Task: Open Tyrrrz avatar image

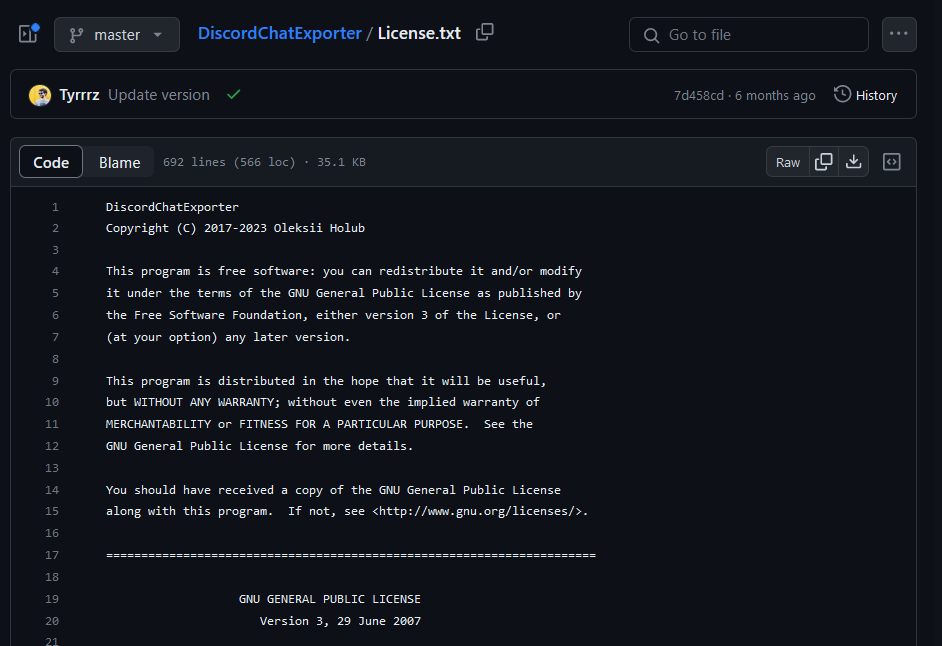Action: [x=40, y=95]
